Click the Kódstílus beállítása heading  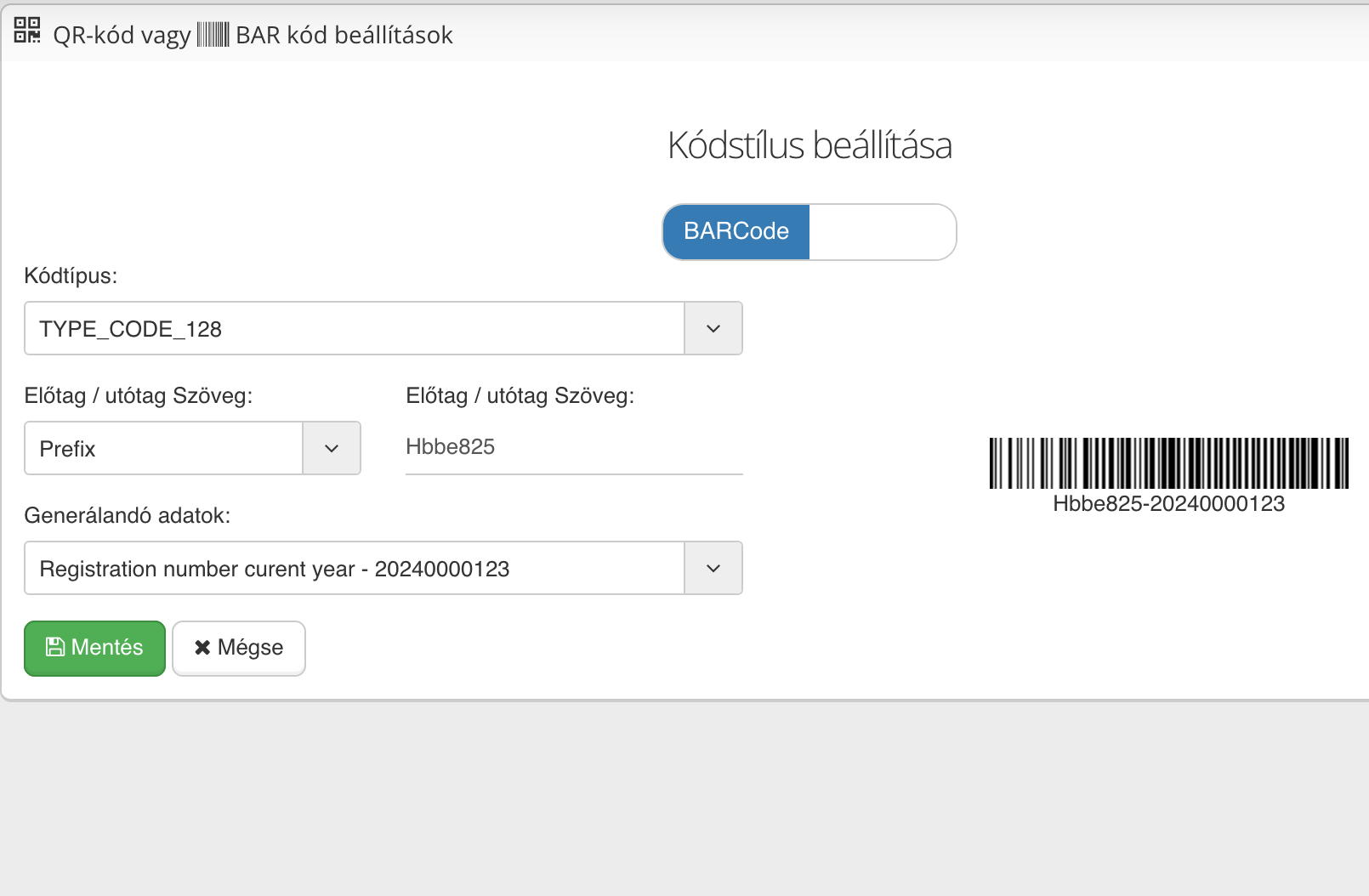click(x=809, y=145)
